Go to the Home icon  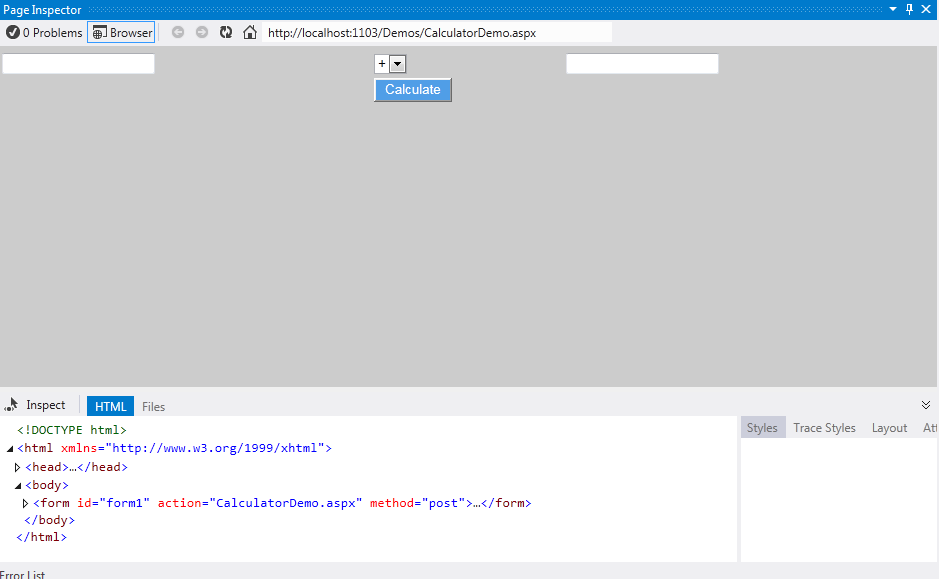tap(250, 32)
